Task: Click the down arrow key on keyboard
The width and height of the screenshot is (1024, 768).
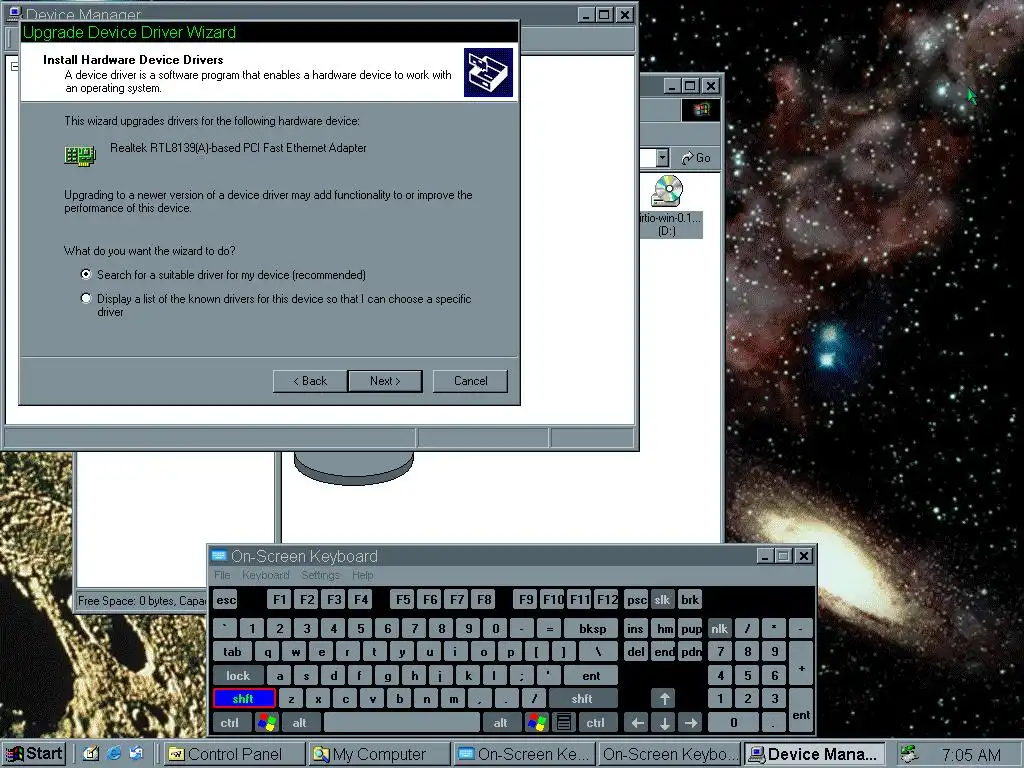Action: tap(664, 722)
